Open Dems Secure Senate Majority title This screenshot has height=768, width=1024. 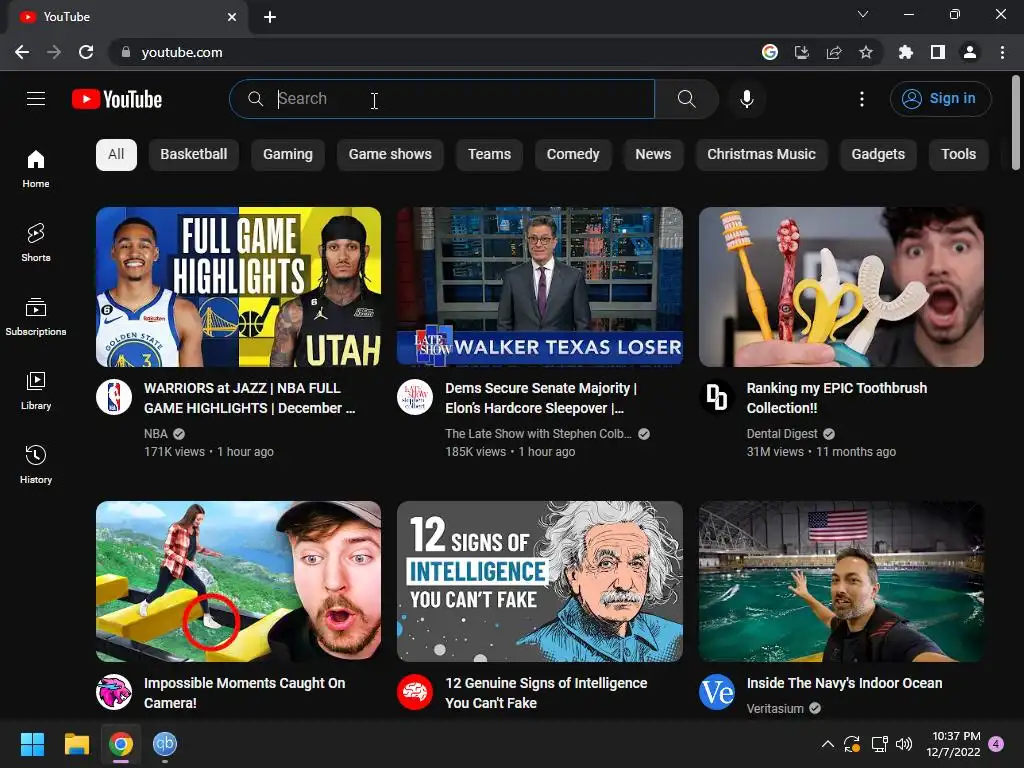(x=541, y=398)
